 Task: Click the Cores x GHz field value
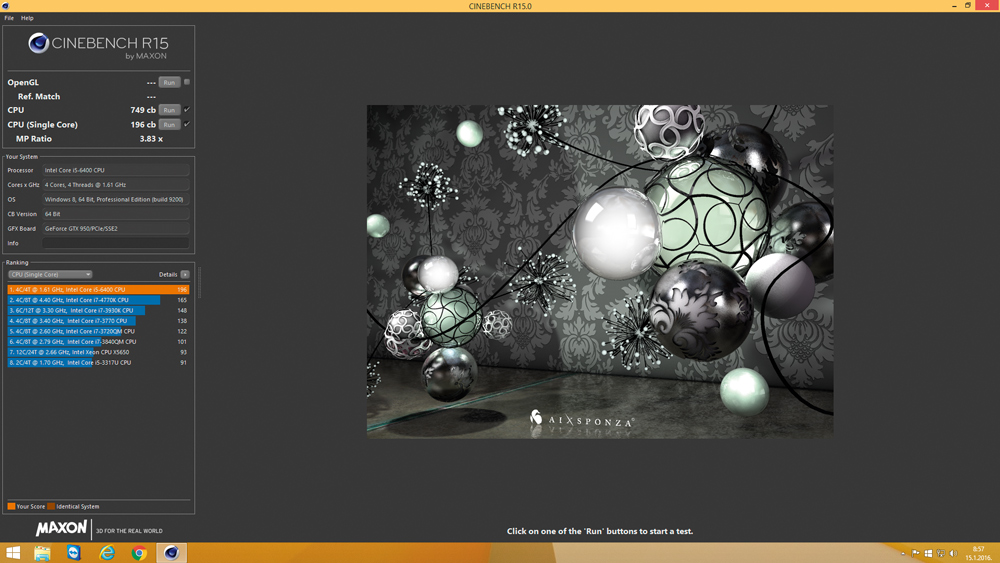click(115, 185)
